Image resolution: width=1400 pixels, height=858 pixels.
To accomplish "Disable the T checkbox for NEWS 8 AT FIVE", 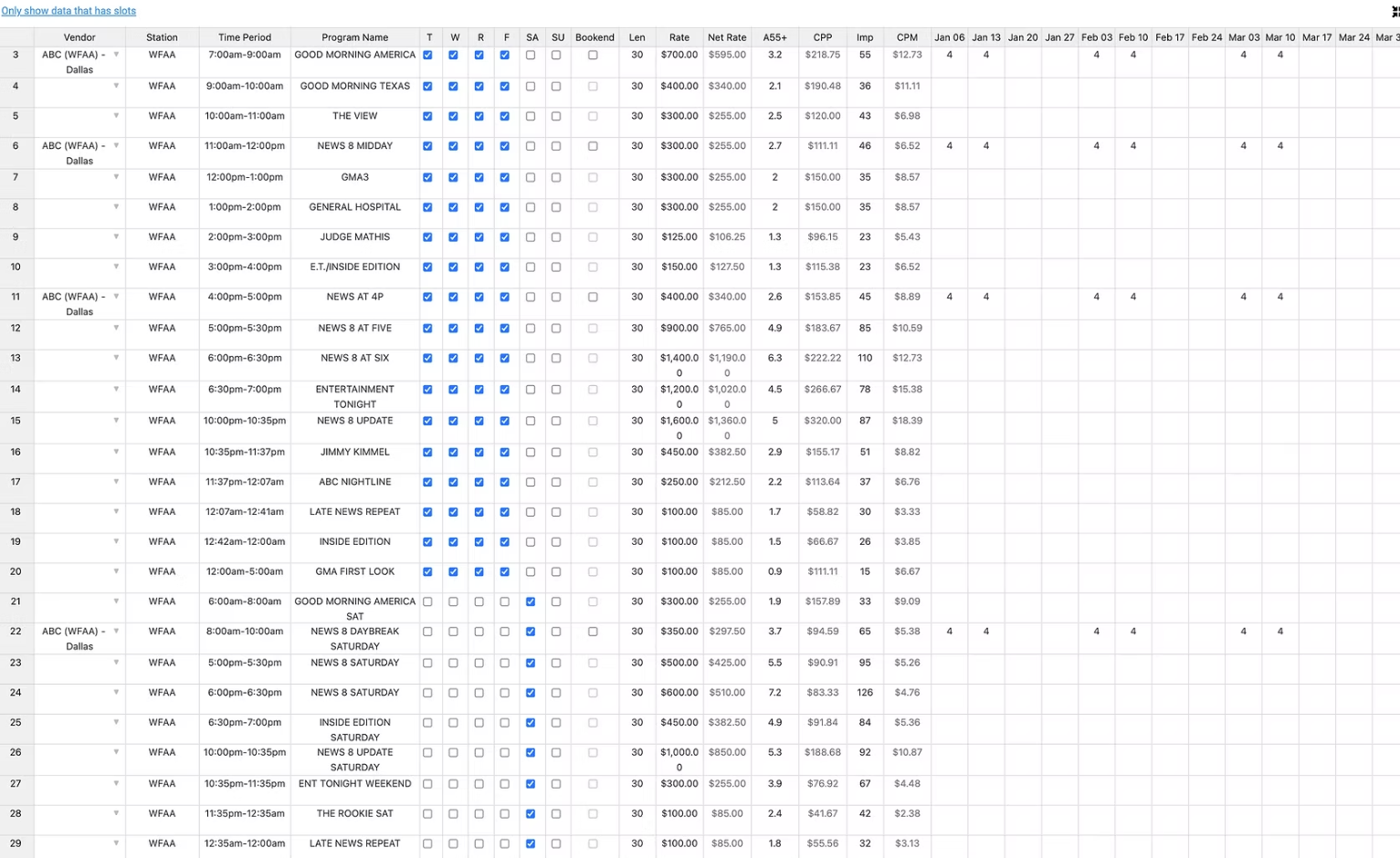I will 426,328.
